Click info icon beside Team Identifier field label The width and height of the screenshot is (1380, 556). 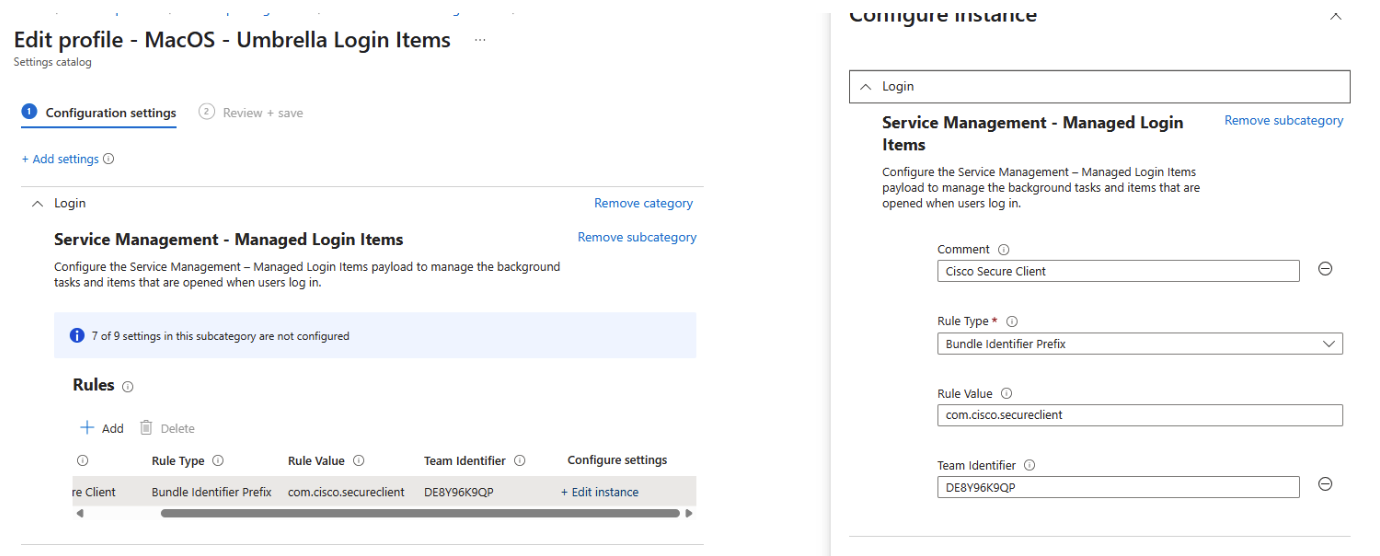pos(1030,466)
